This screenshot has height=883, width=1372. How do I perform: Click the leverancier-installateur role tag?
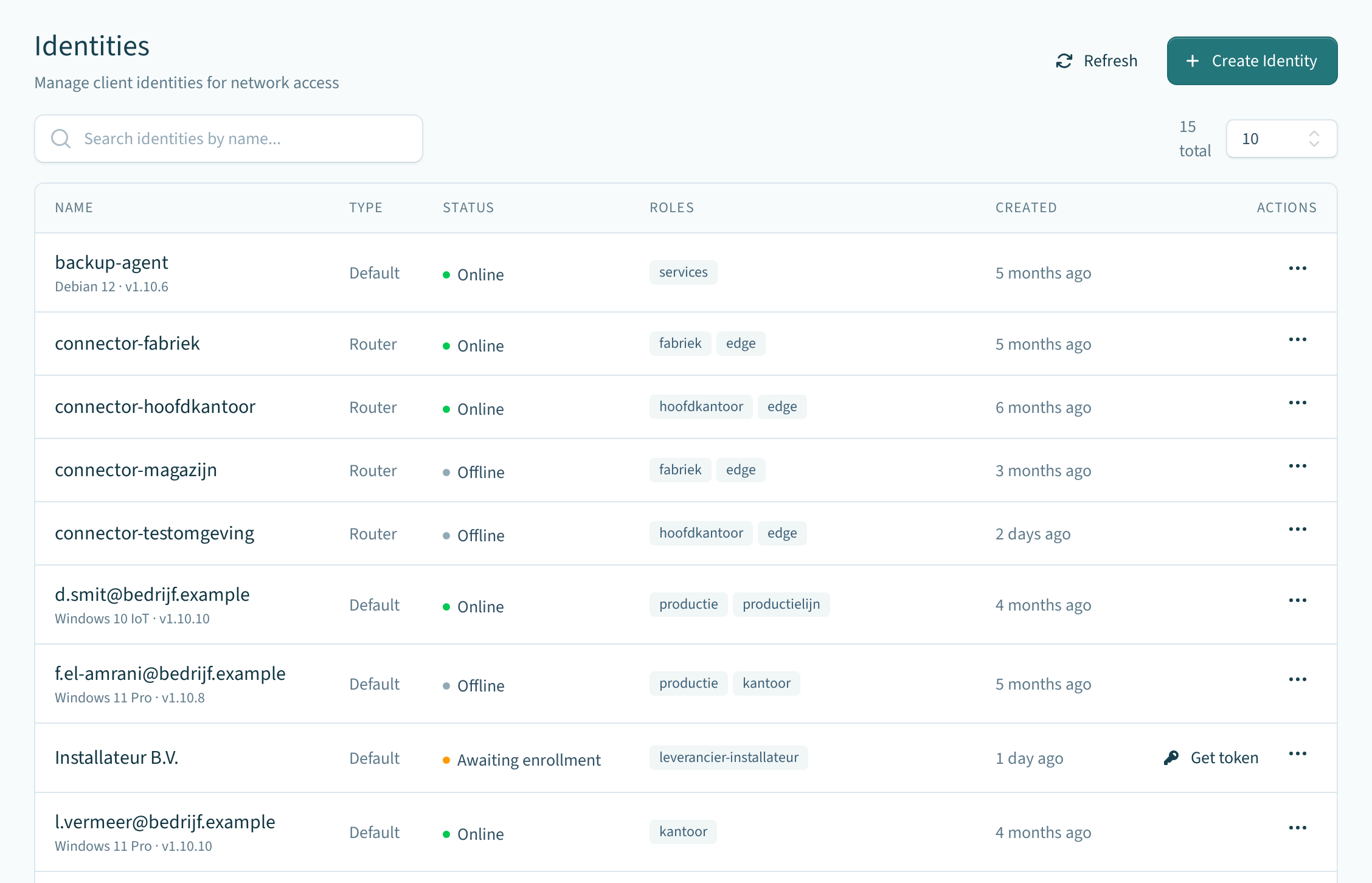point(729,758)
